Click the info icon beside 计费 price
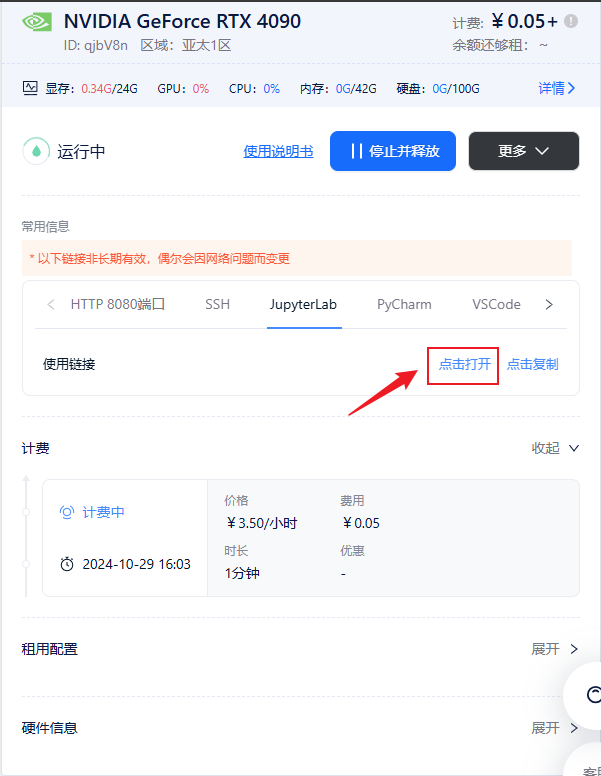This screenshot has width=601, height=776. pos(571,21)
